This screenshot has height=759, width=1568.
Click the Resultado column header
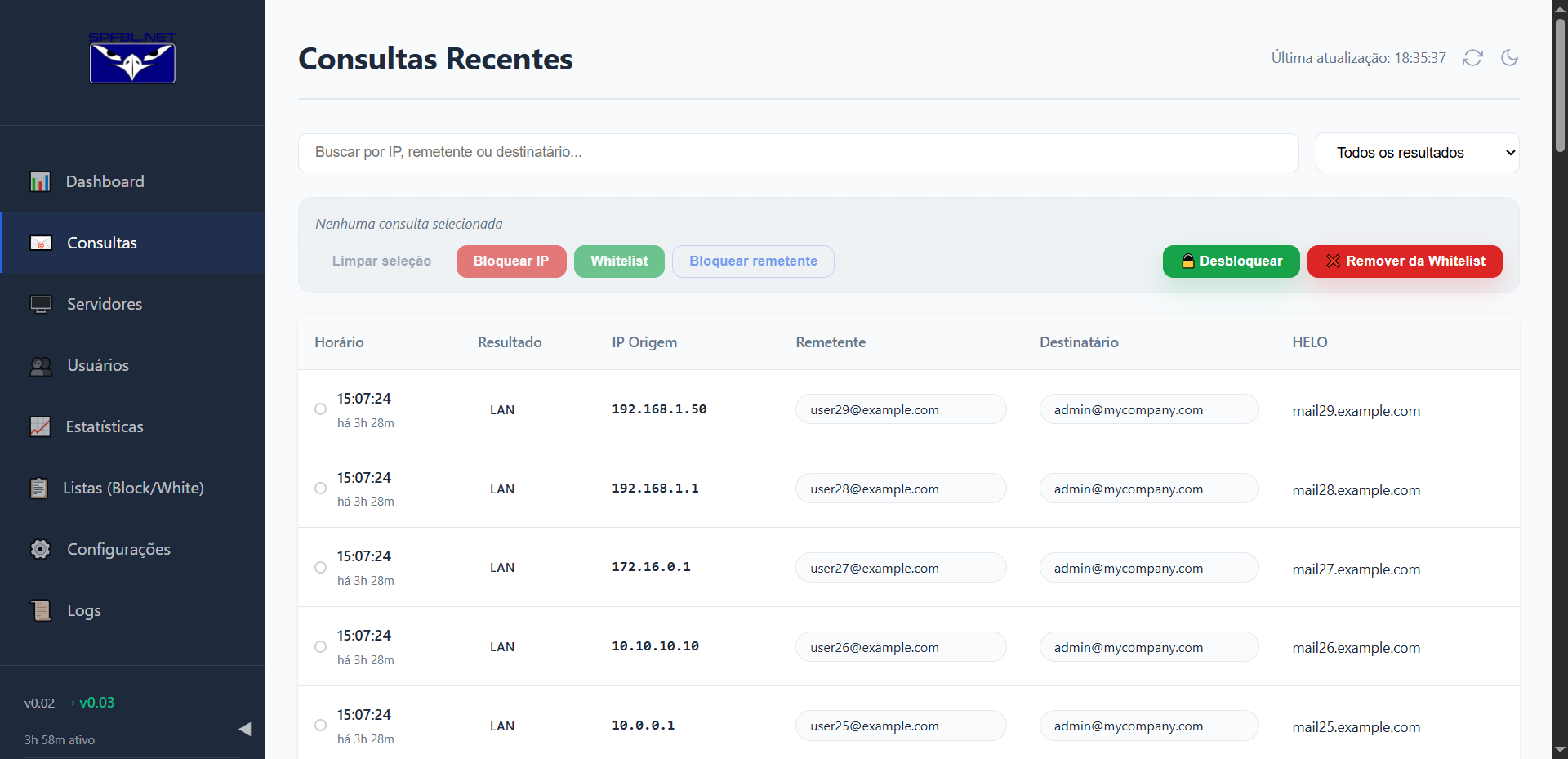510,342
